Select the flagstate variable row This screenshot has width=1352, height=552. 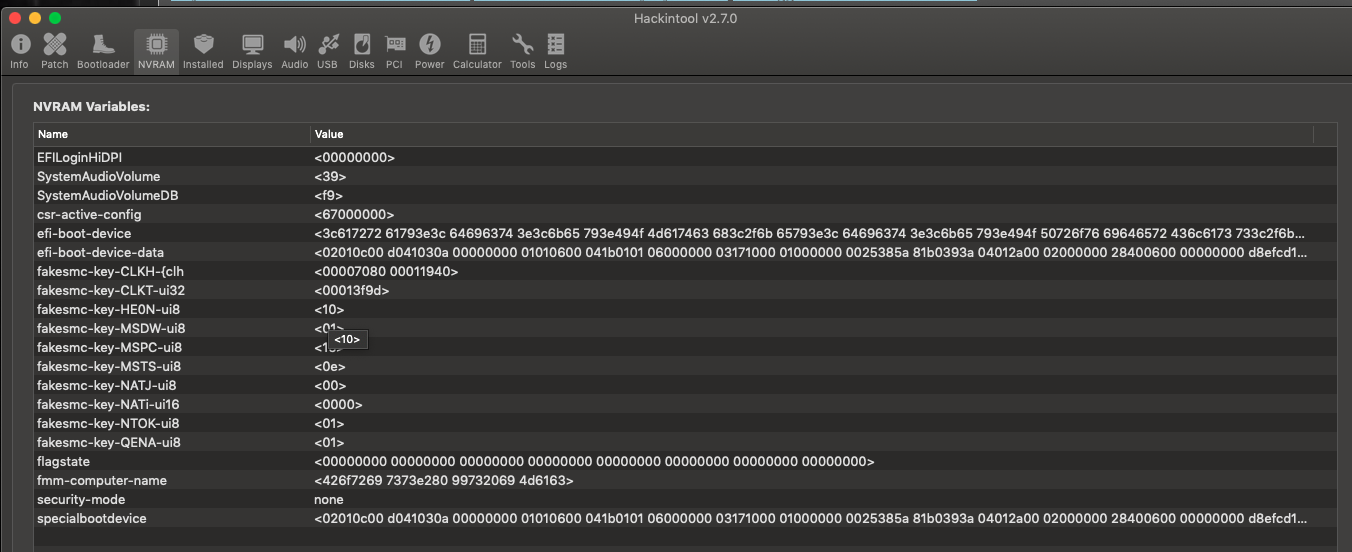click(685, 462)
